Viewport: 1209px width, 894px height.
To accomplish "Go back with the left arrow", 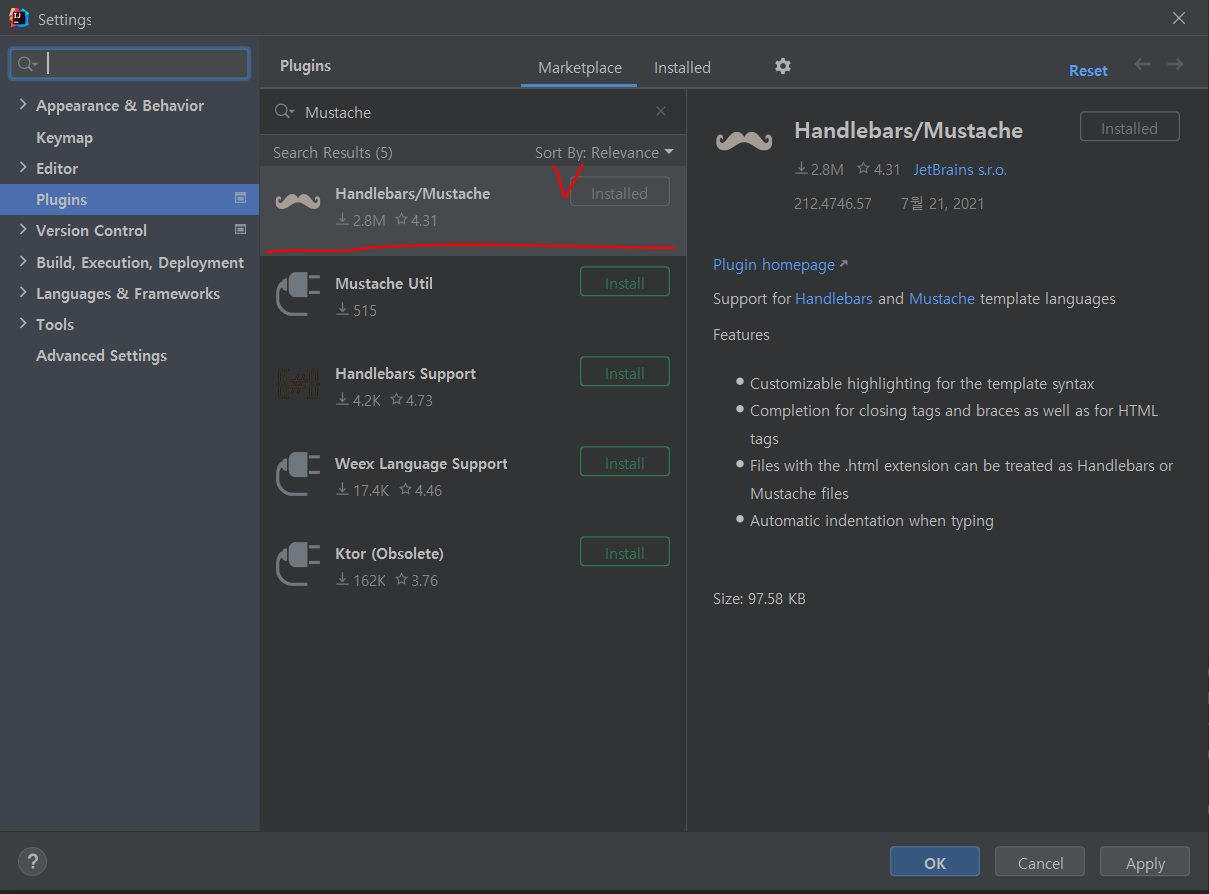I will 1142,64.
